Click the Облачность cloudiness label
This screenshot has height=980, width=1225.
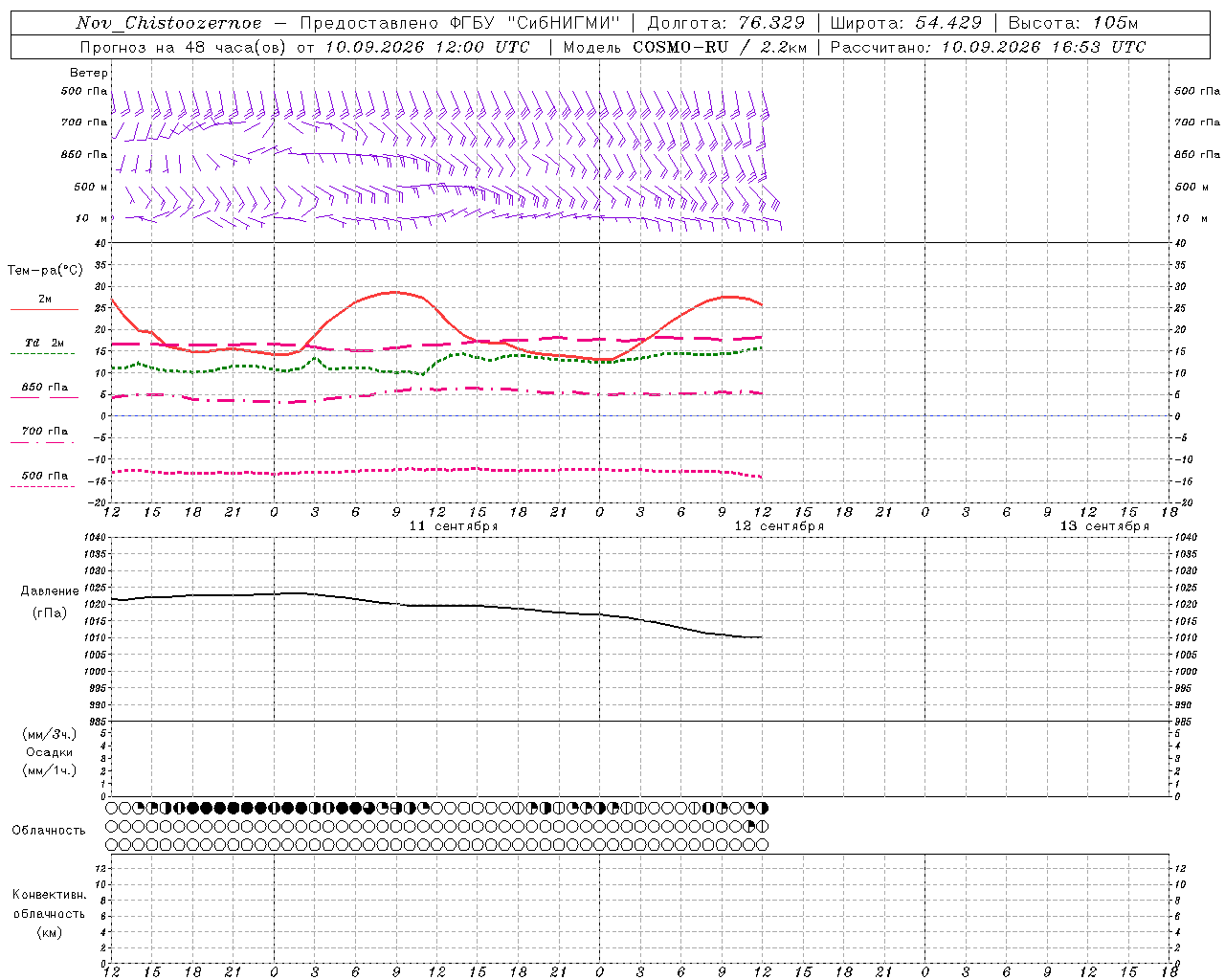(49, 831)
